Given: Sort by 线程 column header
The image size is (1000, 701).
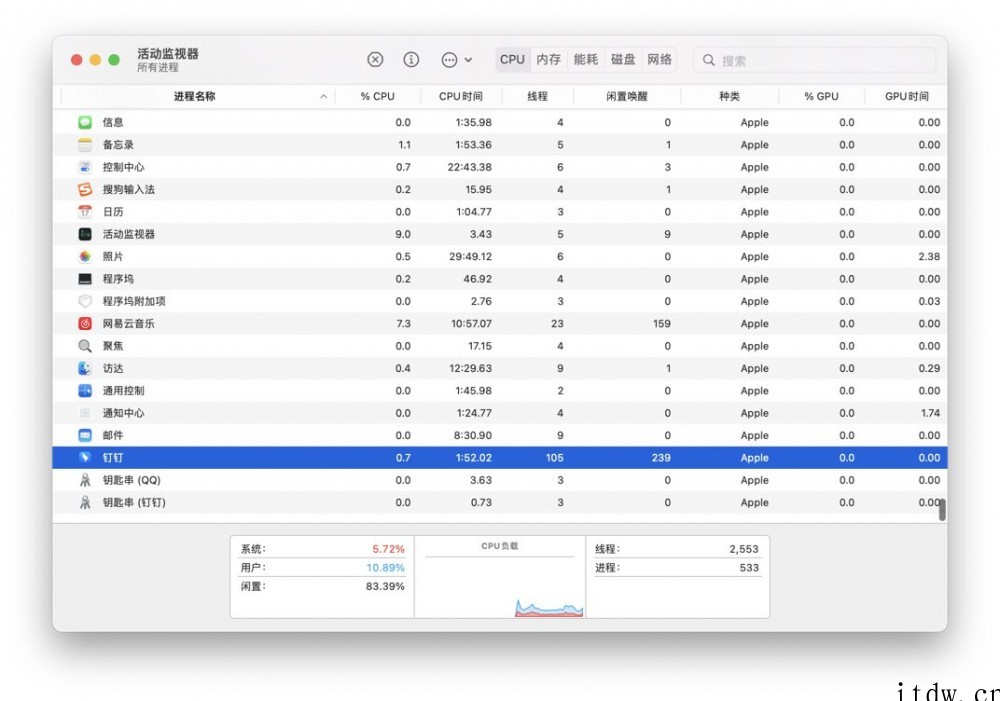Looking at the screenshot, I should tap(538, 96).
